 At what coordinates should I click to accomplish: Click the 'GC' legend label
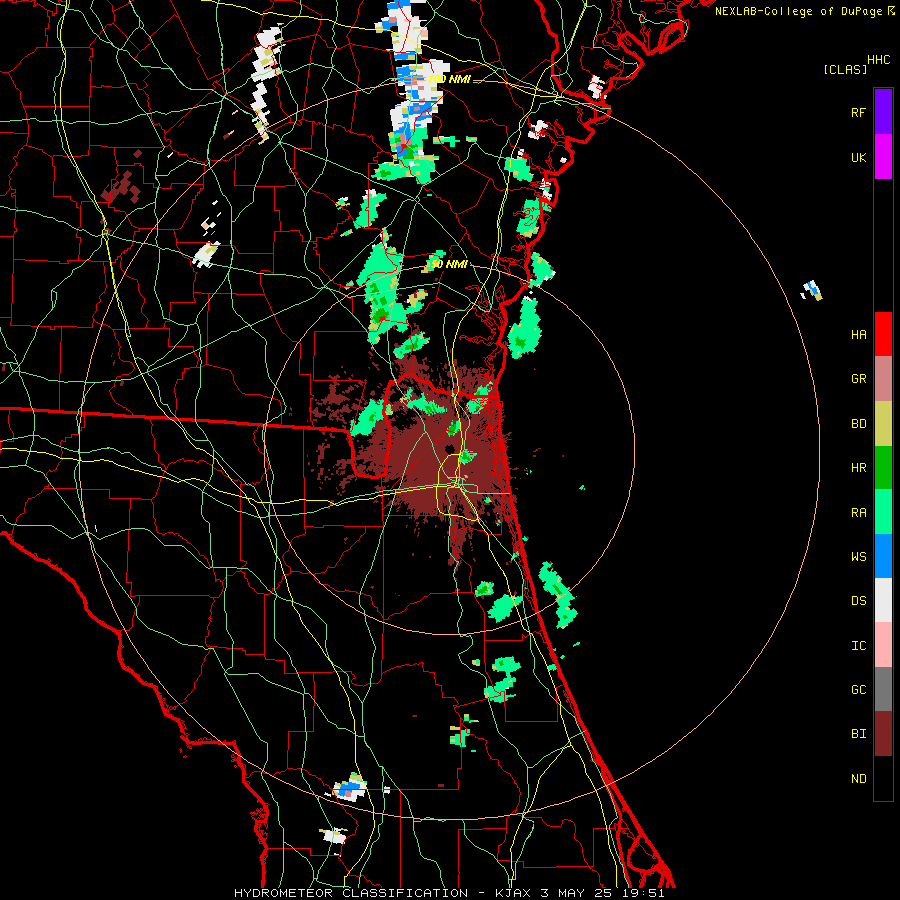pos(858,690)
